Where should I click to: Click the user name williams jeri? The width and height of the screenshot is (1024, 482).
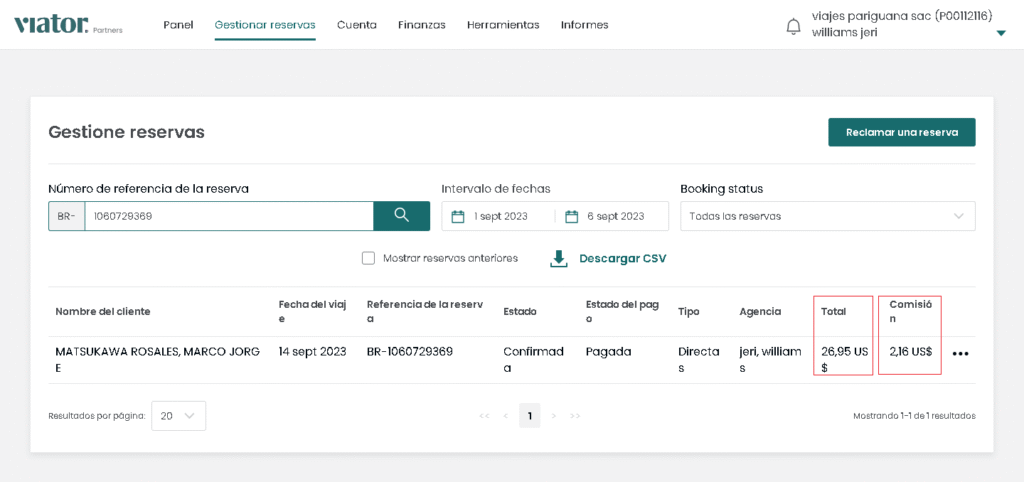point(844,33)
